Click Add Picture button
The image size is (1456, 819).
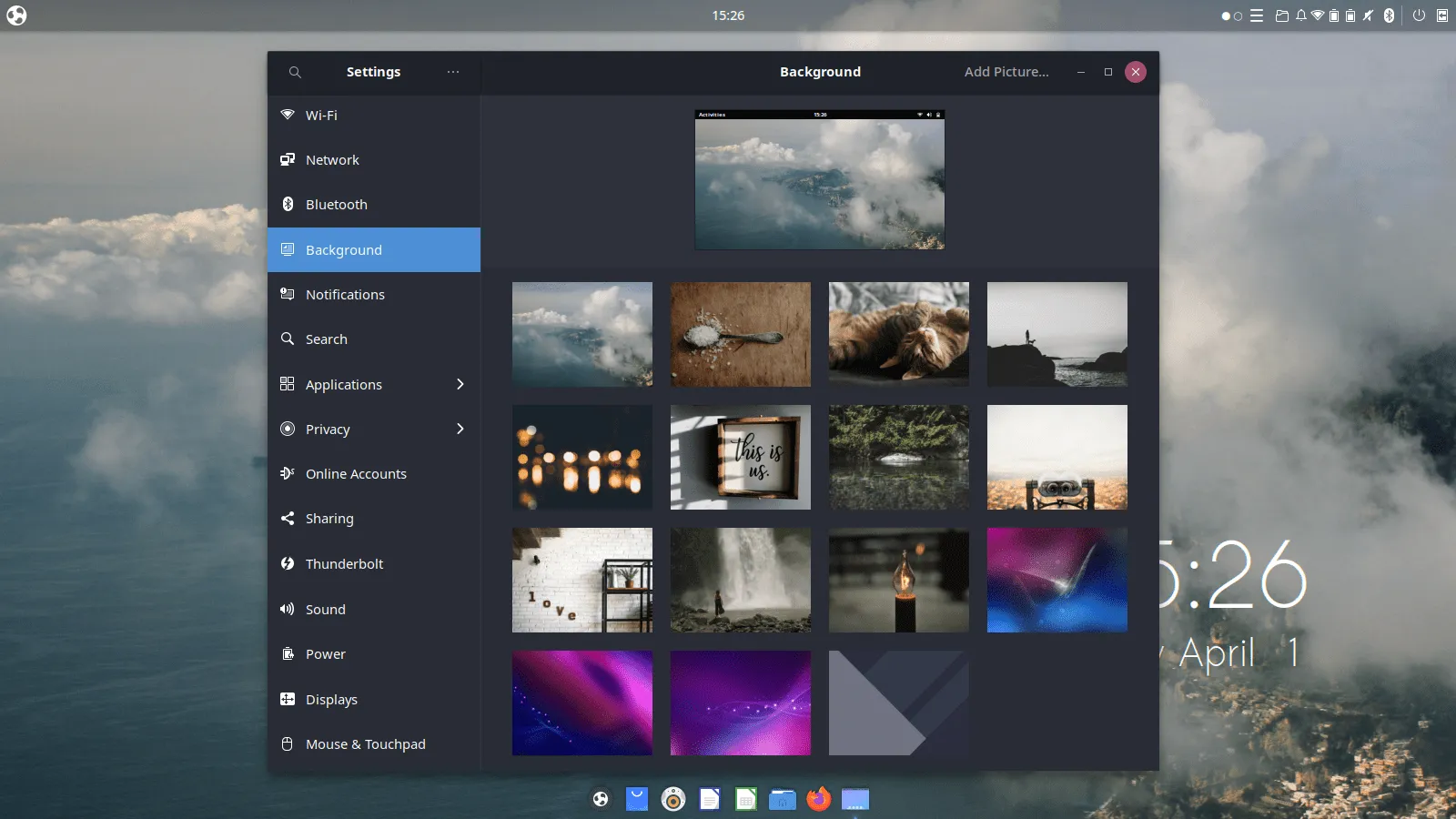coord(1006,72)
